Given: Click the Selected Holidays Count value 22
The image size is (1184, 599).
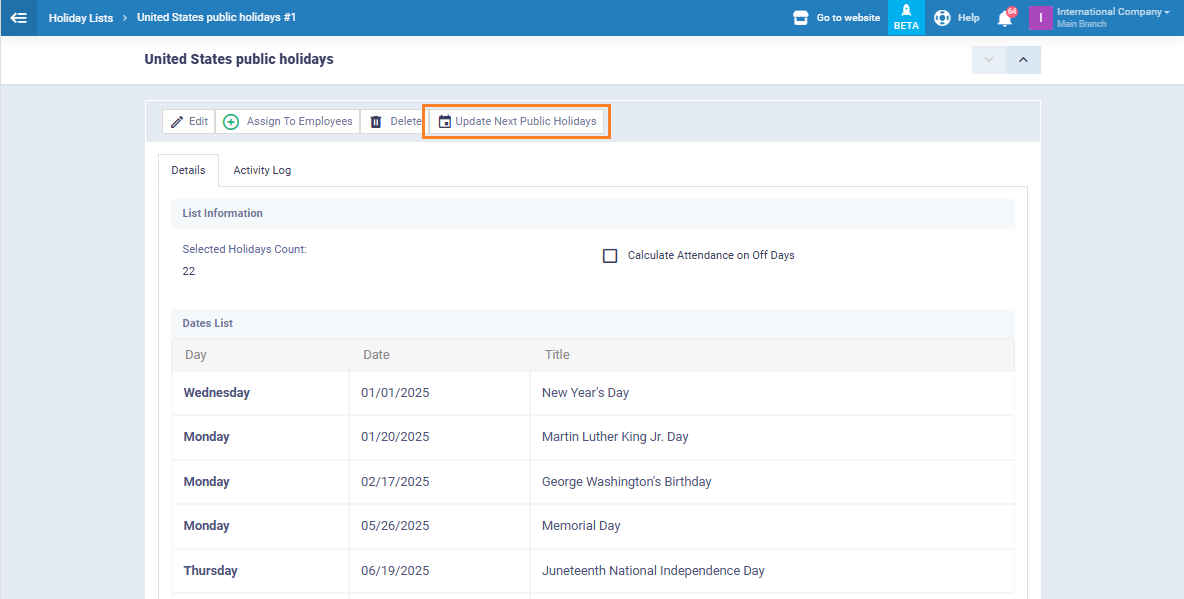Looking at the screenshot, I should point(189,271).
